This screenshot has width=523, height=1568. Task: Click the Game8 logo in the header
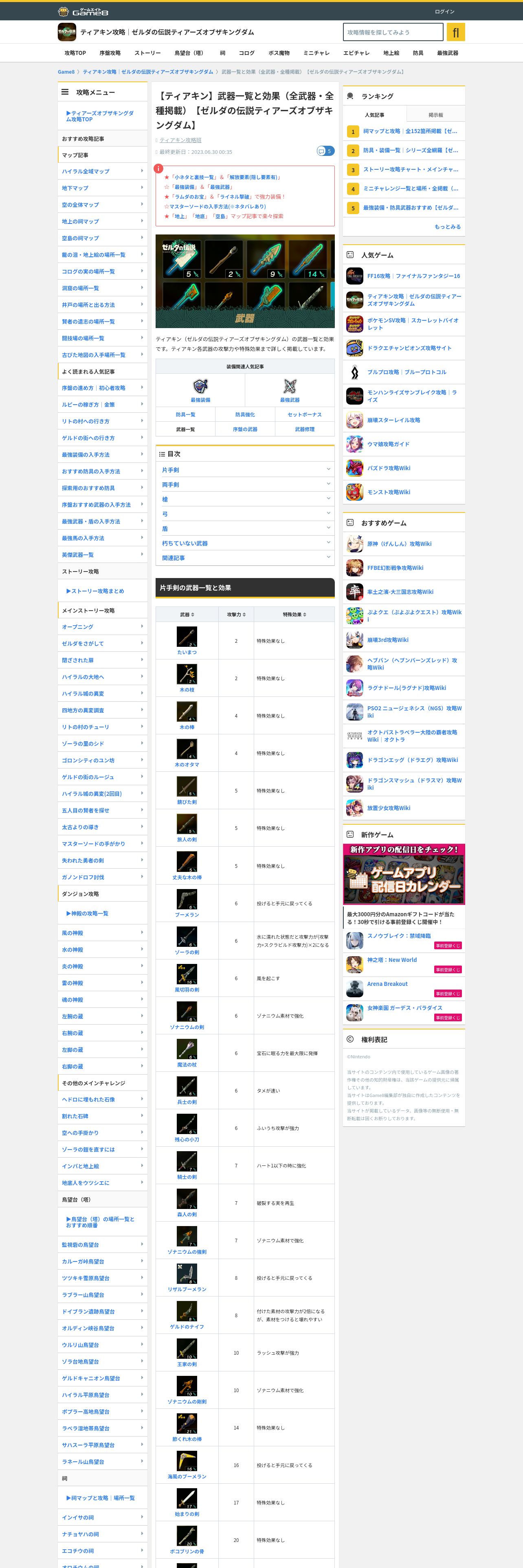(83, 11)
